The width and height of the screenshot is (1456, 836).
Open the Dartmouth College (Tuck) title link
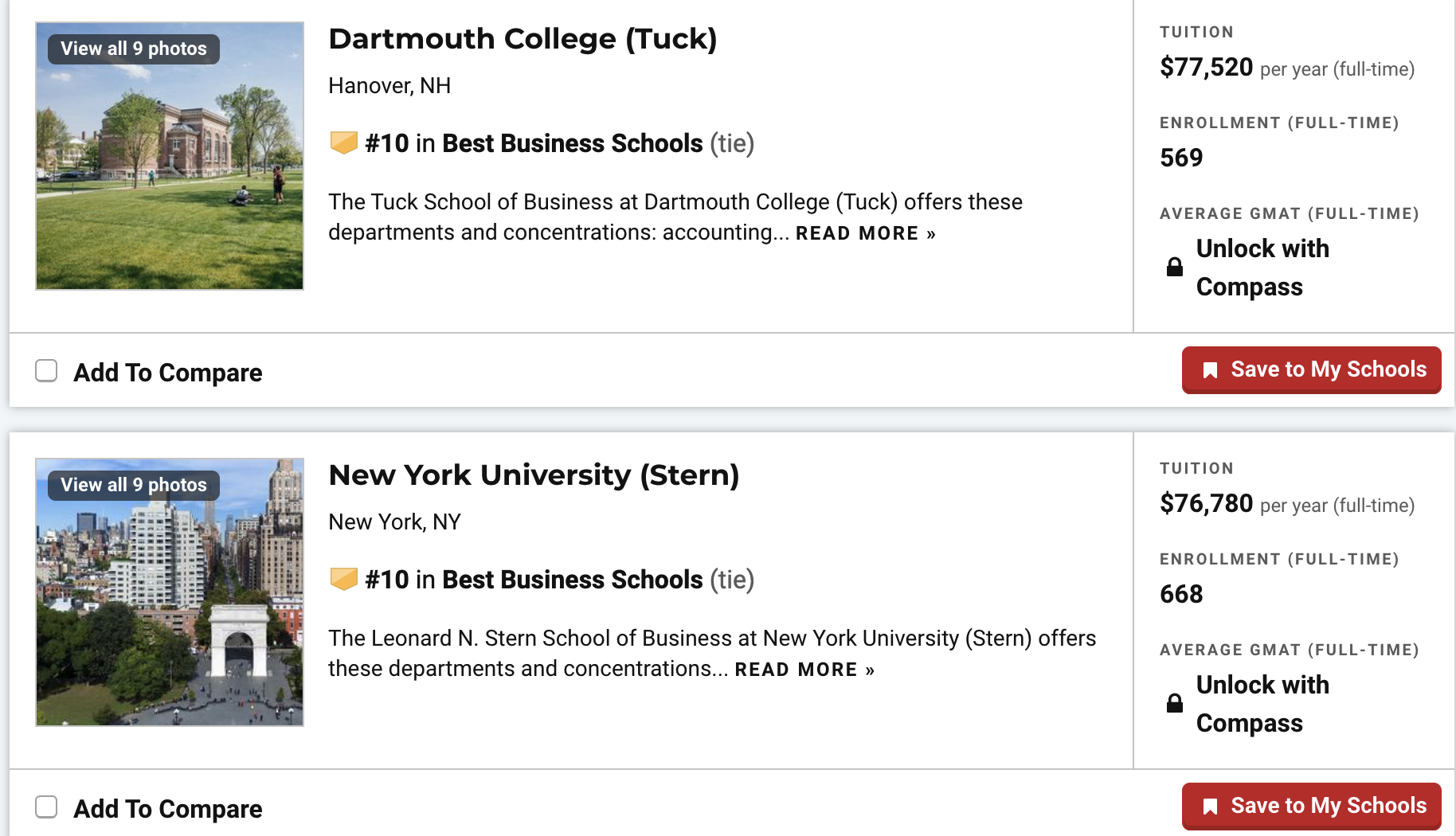click(523, 39)
